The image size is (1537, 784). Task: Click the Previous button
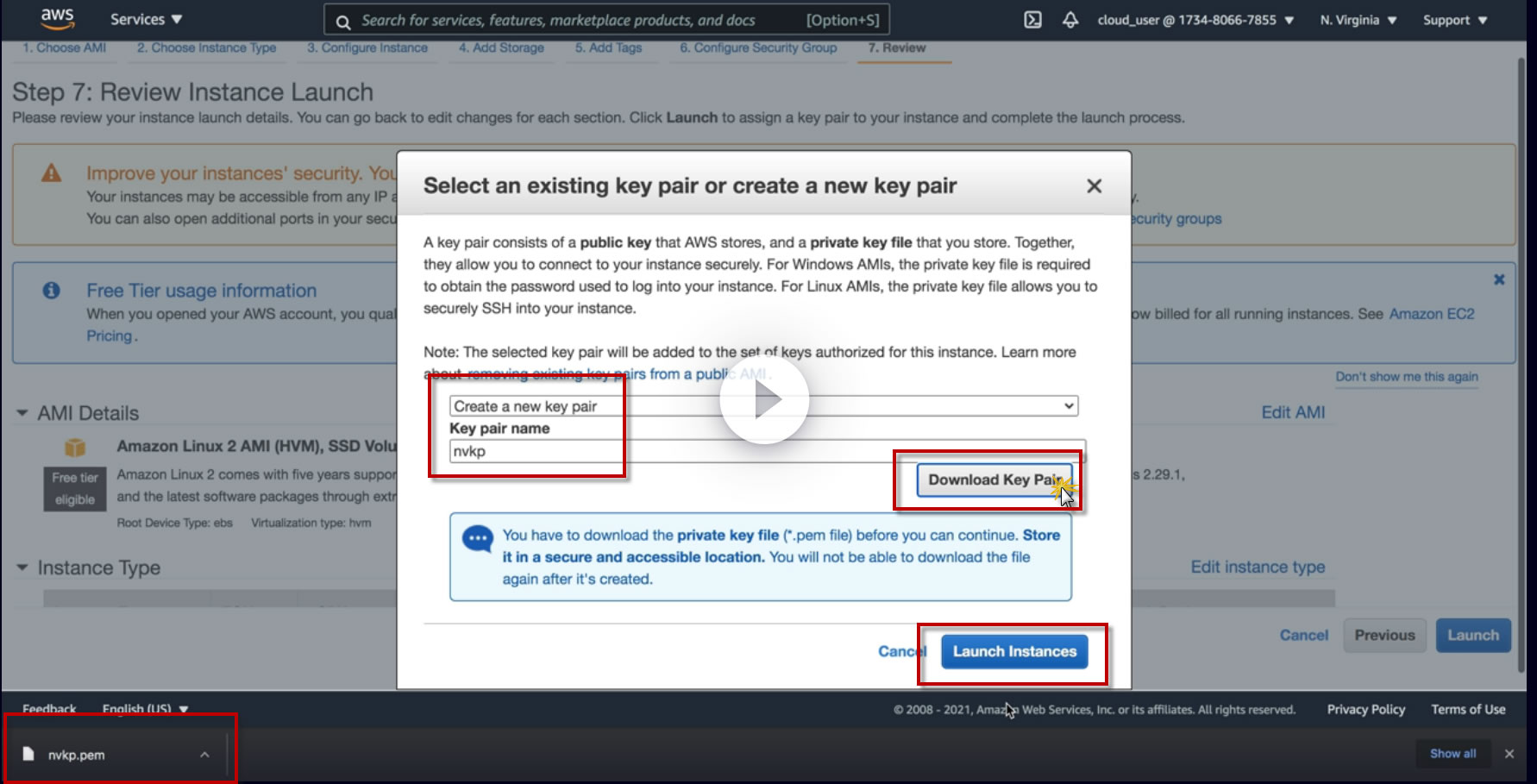point(1384,636)
